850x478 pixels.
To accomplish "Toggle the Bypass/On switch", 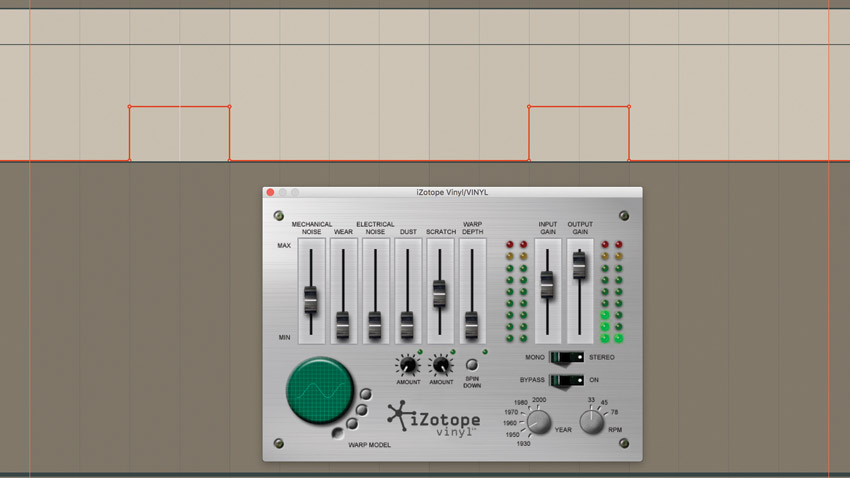I will click(x=566, y=380).
